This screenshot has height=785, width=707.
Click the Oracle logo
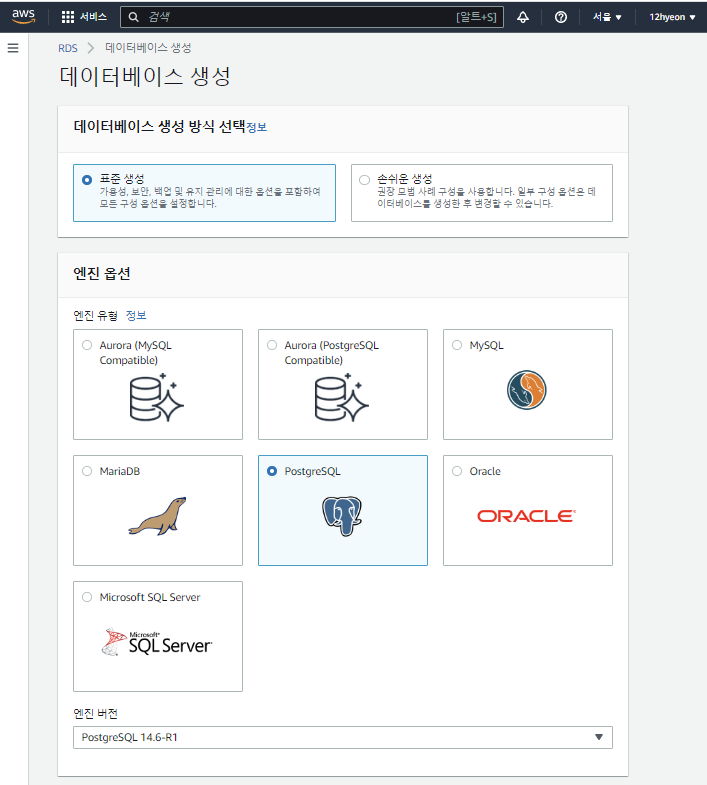click(526, 516)
